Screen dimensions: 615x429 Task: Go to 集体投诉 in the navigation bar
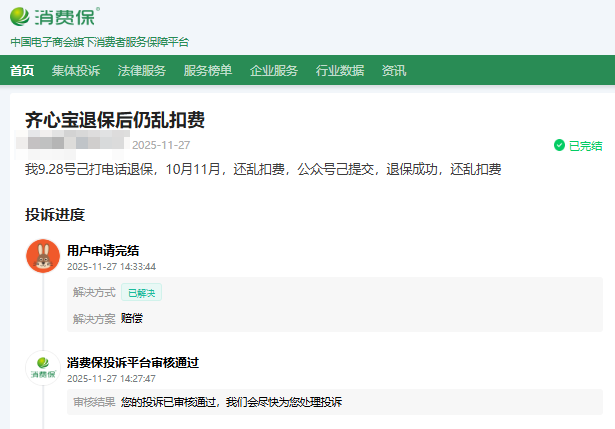tap(76, 70)
